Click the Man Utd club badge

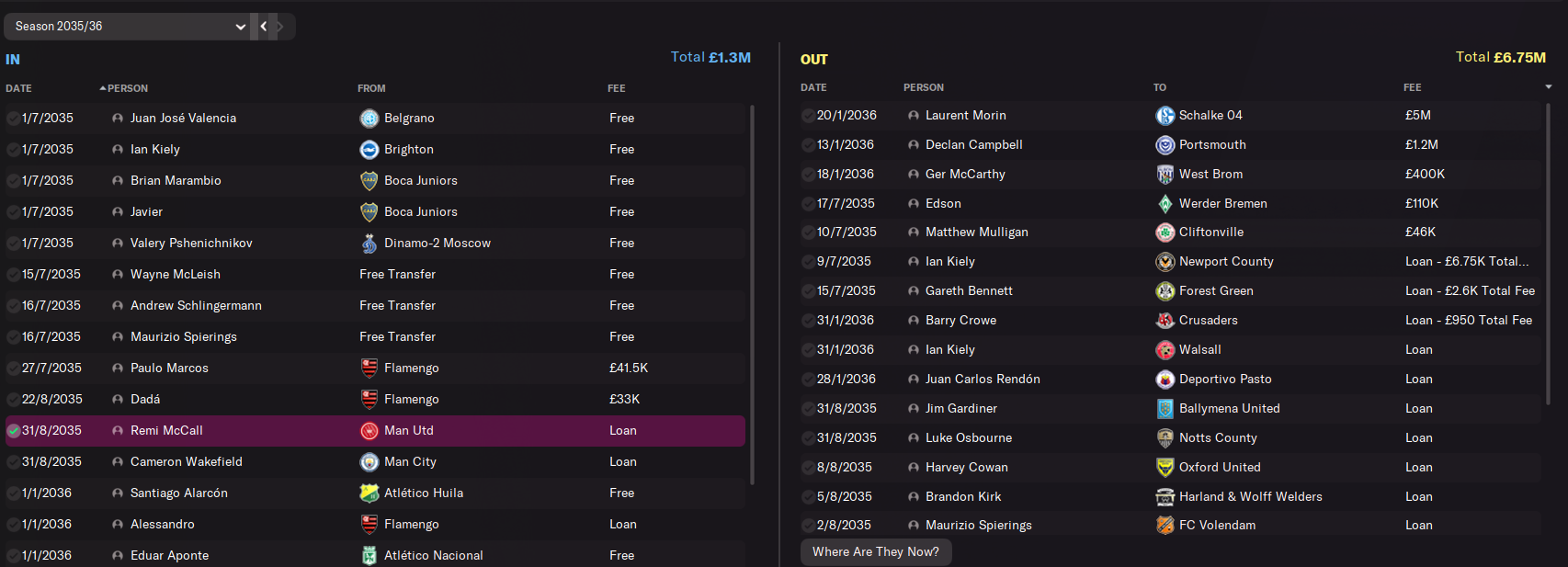pos(369,431)
